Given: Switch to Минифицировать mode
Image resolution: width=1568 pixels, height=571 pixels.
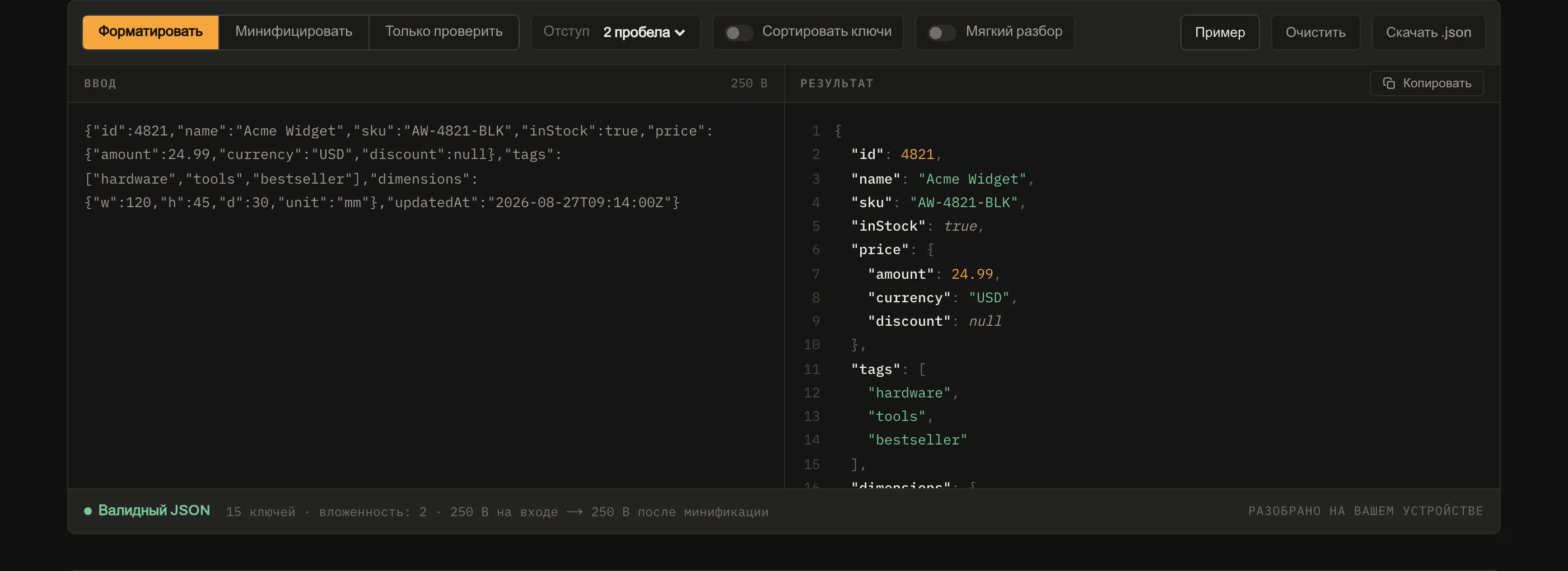Looking at the screenshot, I should (293, 32).
